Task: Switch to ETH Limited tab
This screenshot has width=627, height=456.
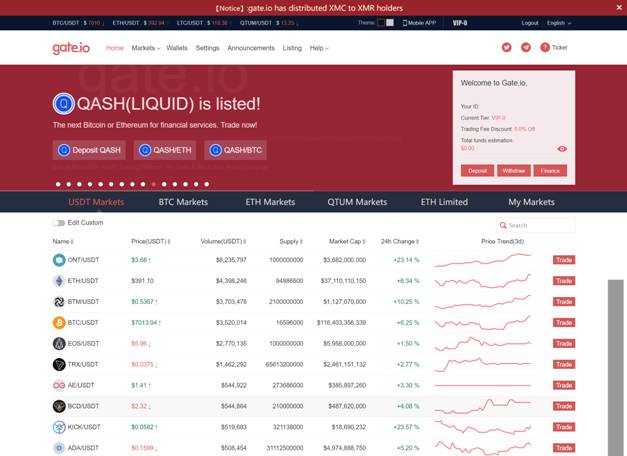Action: point(444,202)
